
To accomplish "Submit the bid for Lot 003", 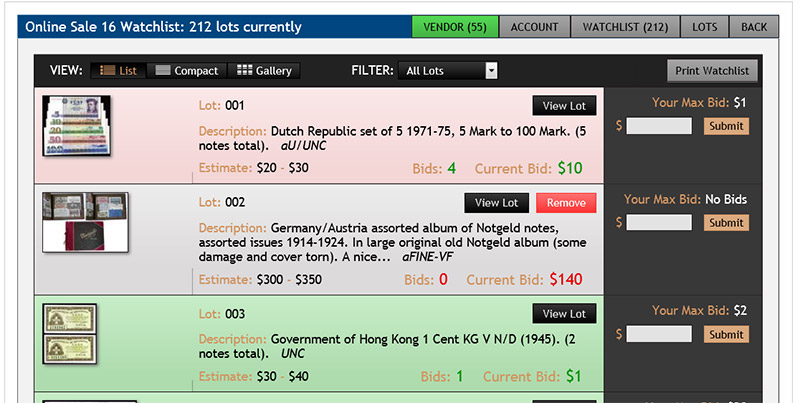I will coord(726,334).
